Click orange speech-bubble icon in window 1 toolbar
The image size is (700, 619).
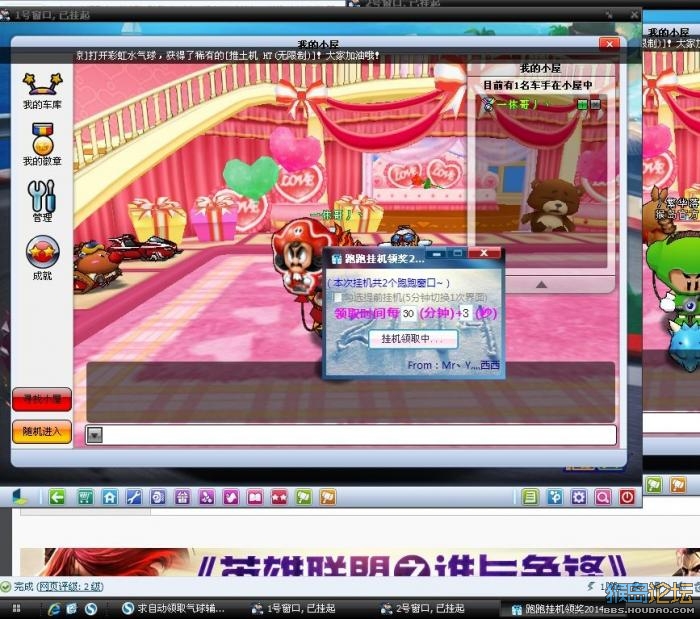[x=328, y=497]
